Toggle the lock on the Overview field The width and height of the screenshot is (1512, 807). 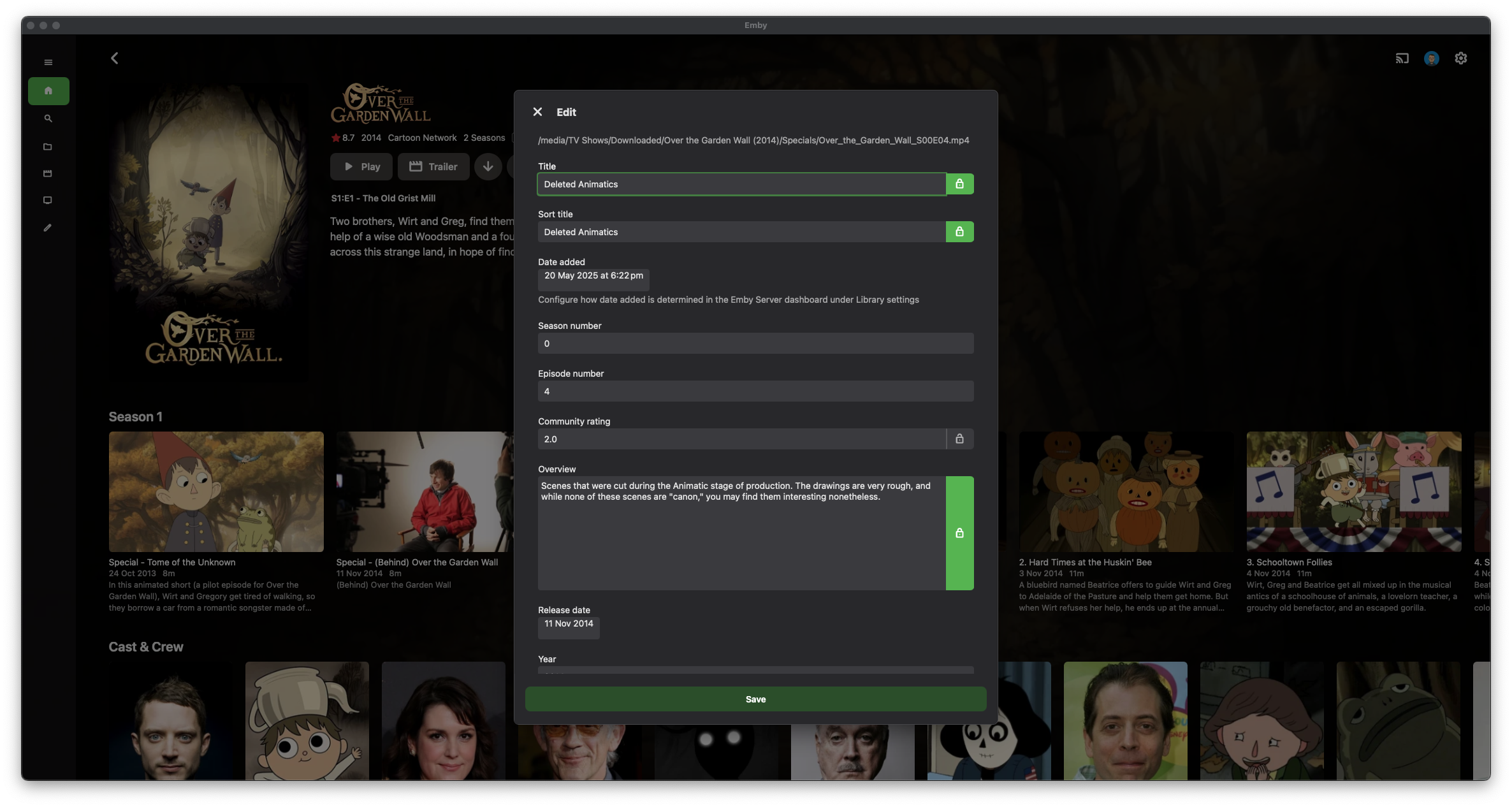959,533
